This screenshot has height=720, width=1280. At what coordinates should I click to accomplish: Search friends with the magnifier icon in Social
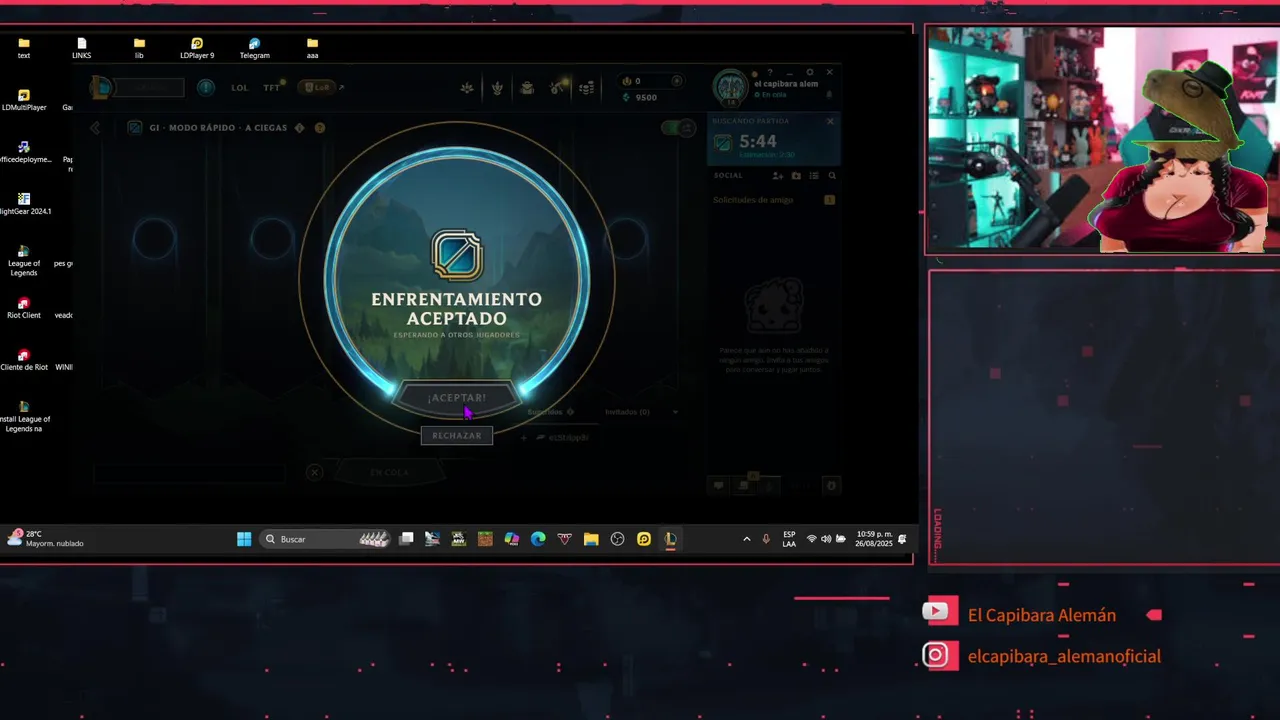coord(832,176)
